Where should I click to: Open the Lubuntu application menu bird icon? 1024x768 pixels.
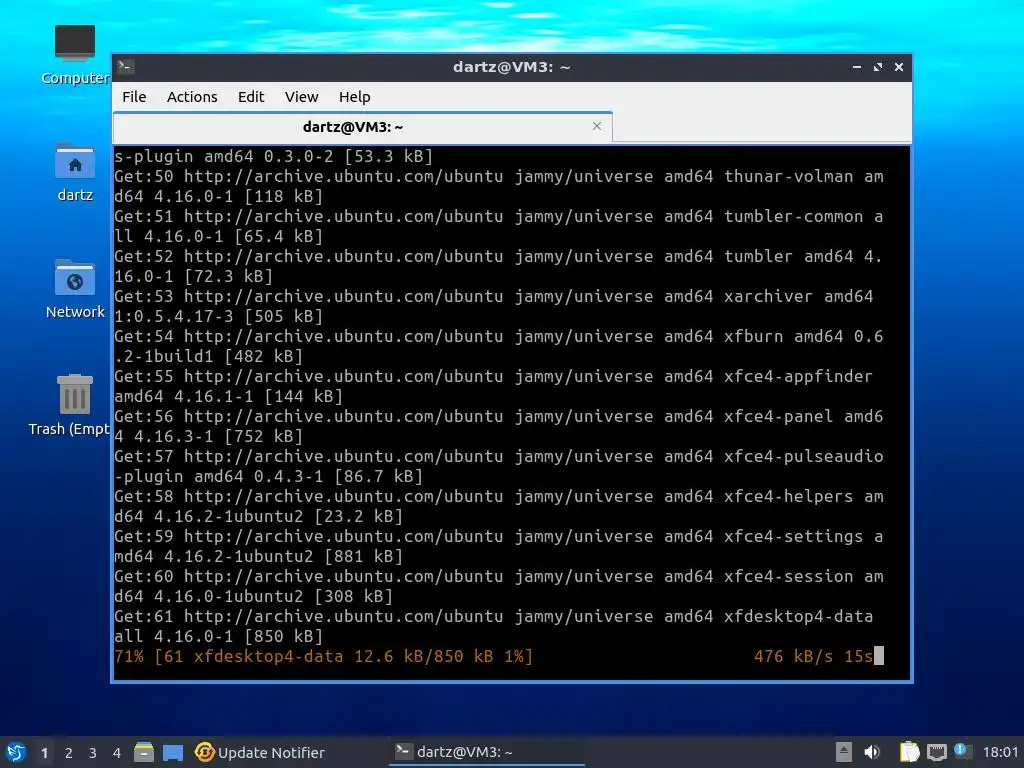(x=16, y=752)
